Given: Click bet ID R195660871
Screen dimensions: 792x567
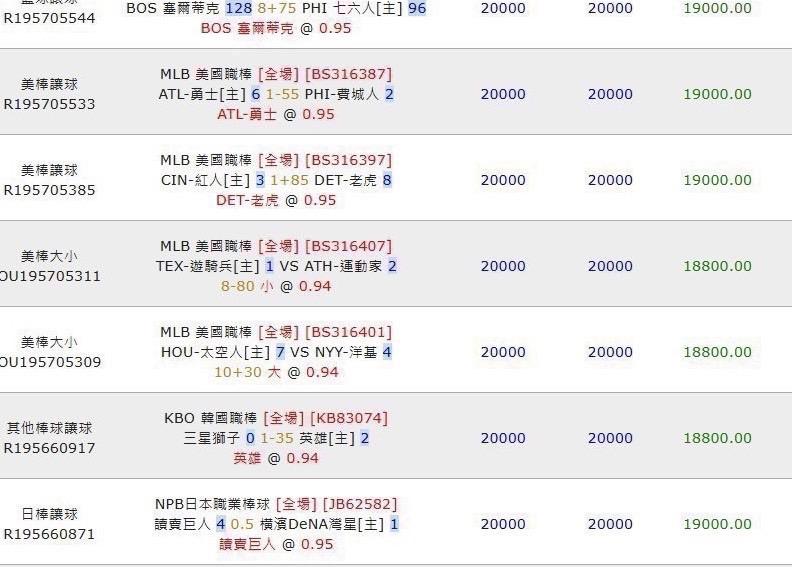Looking at the screenshot, I should (50, 534).
